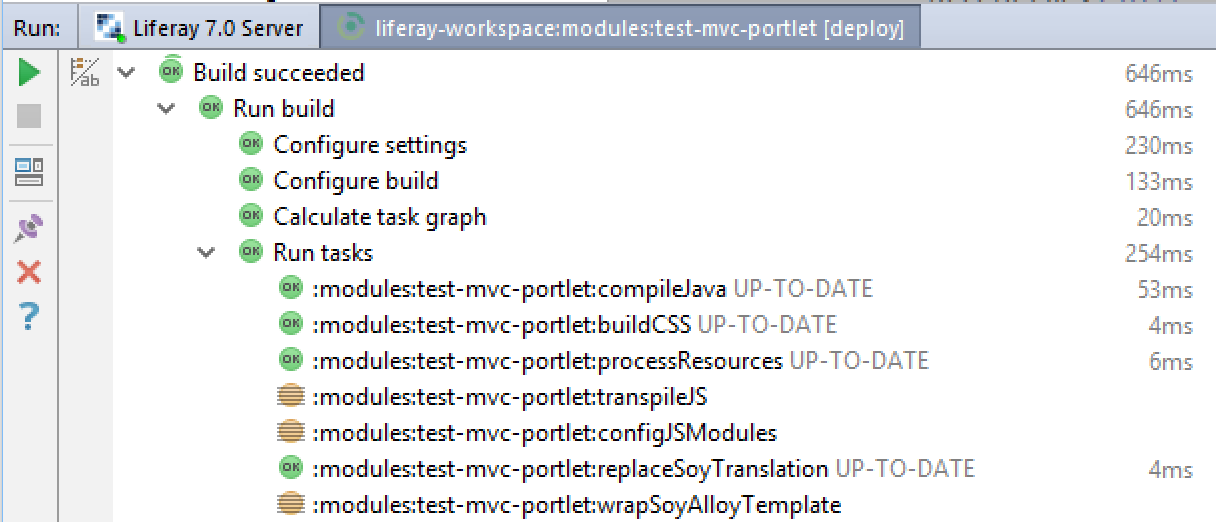Click the 133ms duration for Configure build
Viewport: 1216px width, 522px height.
(1158, 182)
